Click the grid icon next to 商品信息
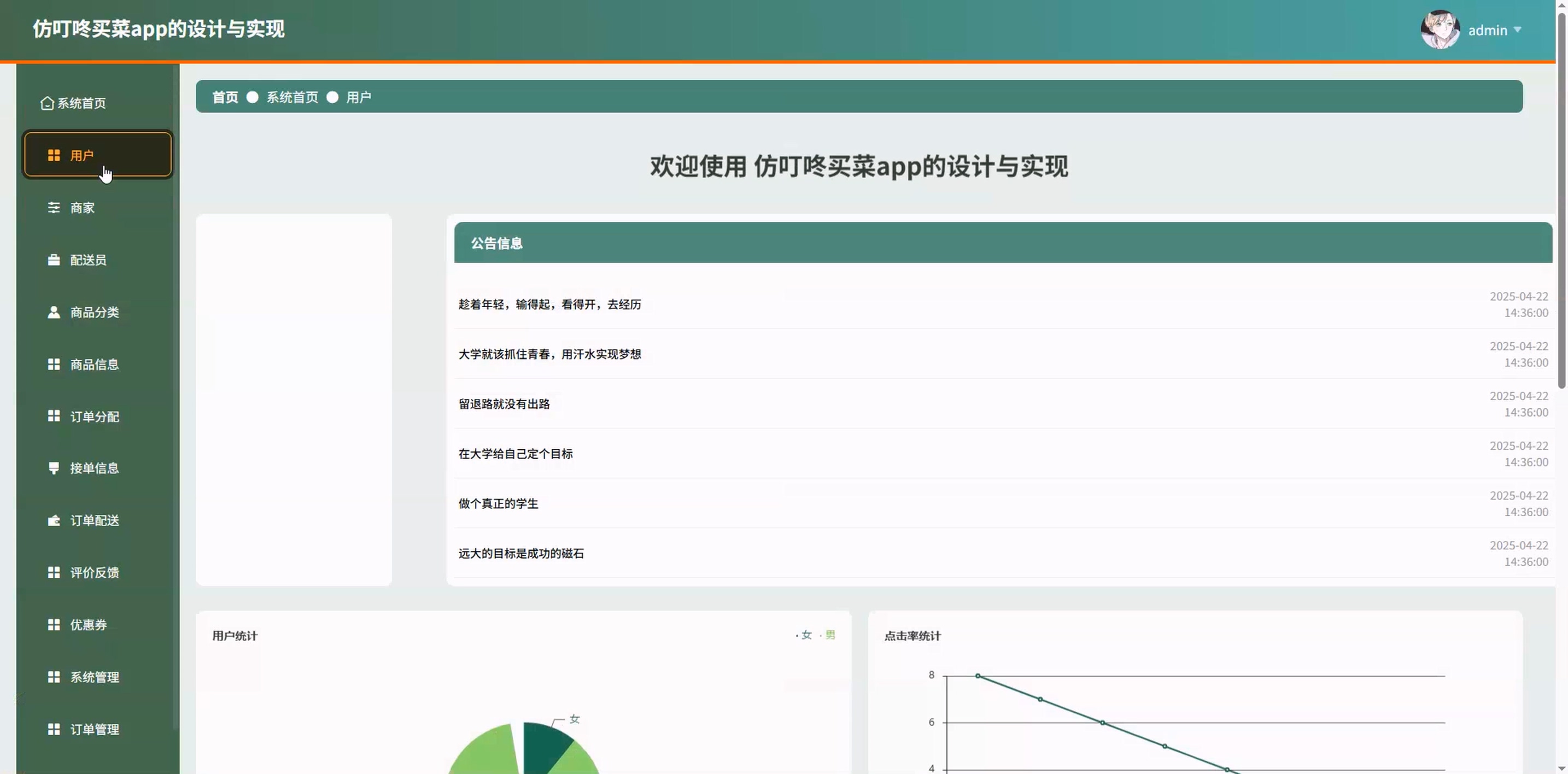 point(54,365)
